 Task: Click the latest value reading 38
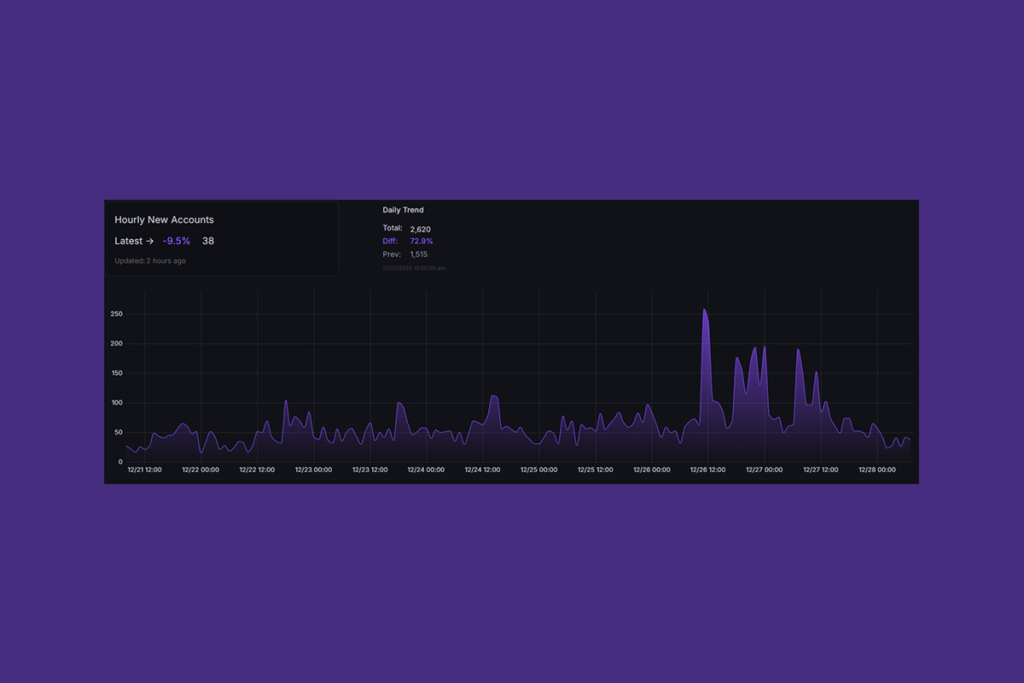pos(207,240)
